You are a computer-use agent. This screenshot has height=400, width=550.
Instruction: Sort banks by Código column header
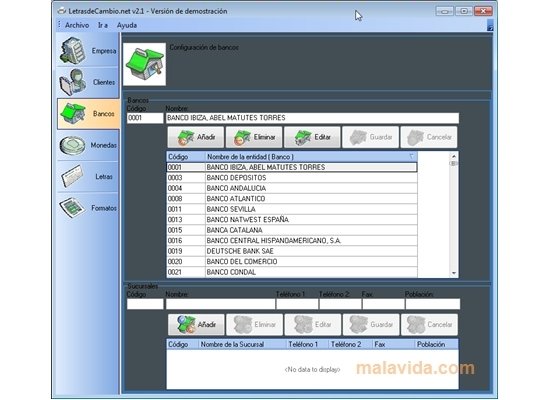pyautogui.click(x=186, y=157)
